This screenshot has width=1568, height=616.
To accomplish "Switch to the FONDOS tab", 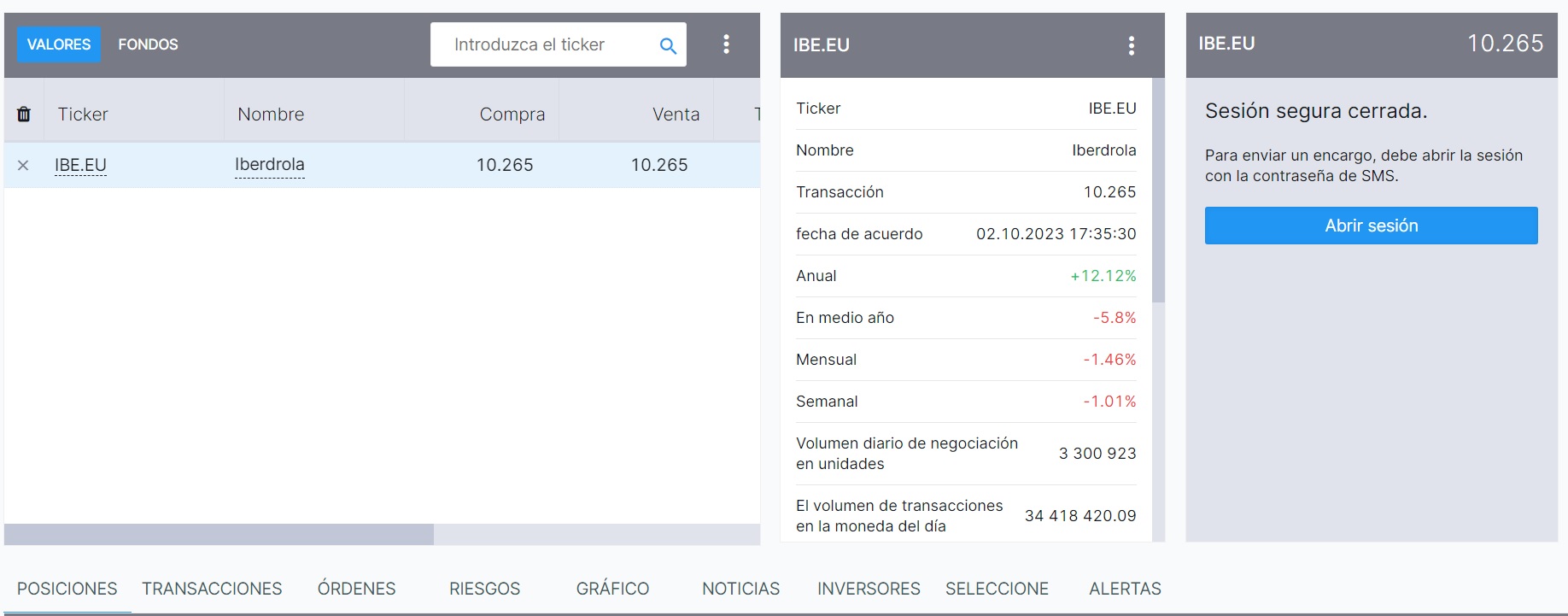I will [x=148, y=44].
